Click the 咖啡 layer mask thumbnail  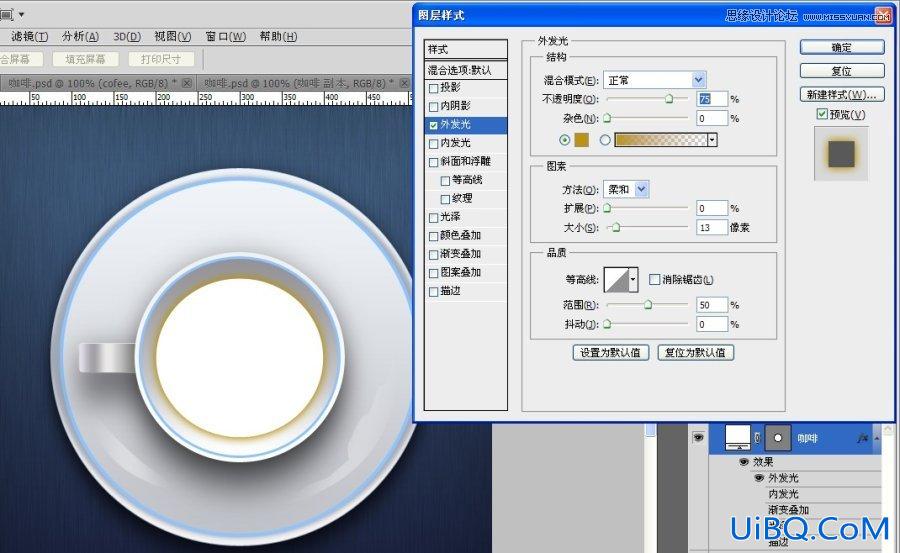(778, 438)
